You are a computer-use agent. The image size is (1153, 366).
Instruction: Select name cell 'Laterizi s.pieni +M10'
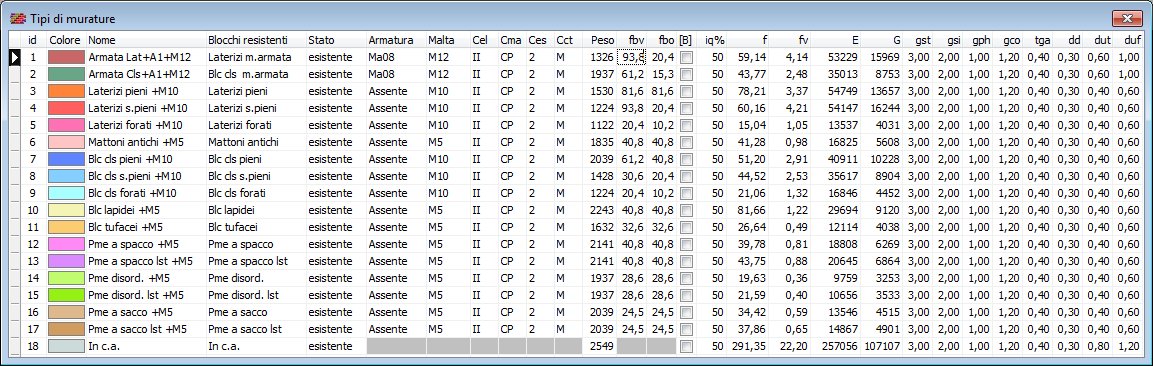146,108
